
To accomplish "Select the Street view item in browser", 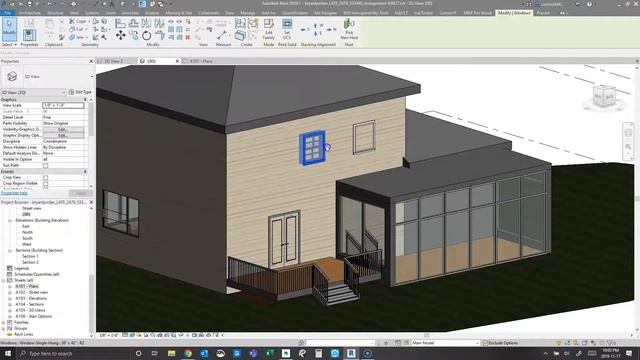I will coord(31,209).
